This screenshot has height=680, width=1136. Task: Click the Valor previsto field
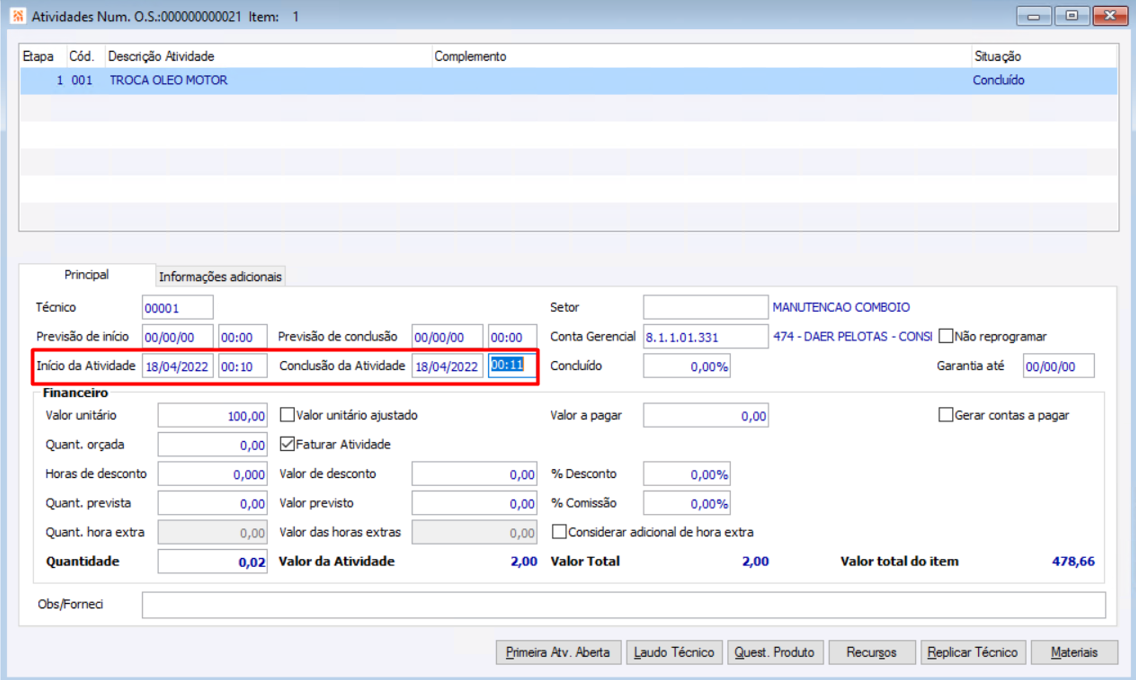click(x=475, y=503)
